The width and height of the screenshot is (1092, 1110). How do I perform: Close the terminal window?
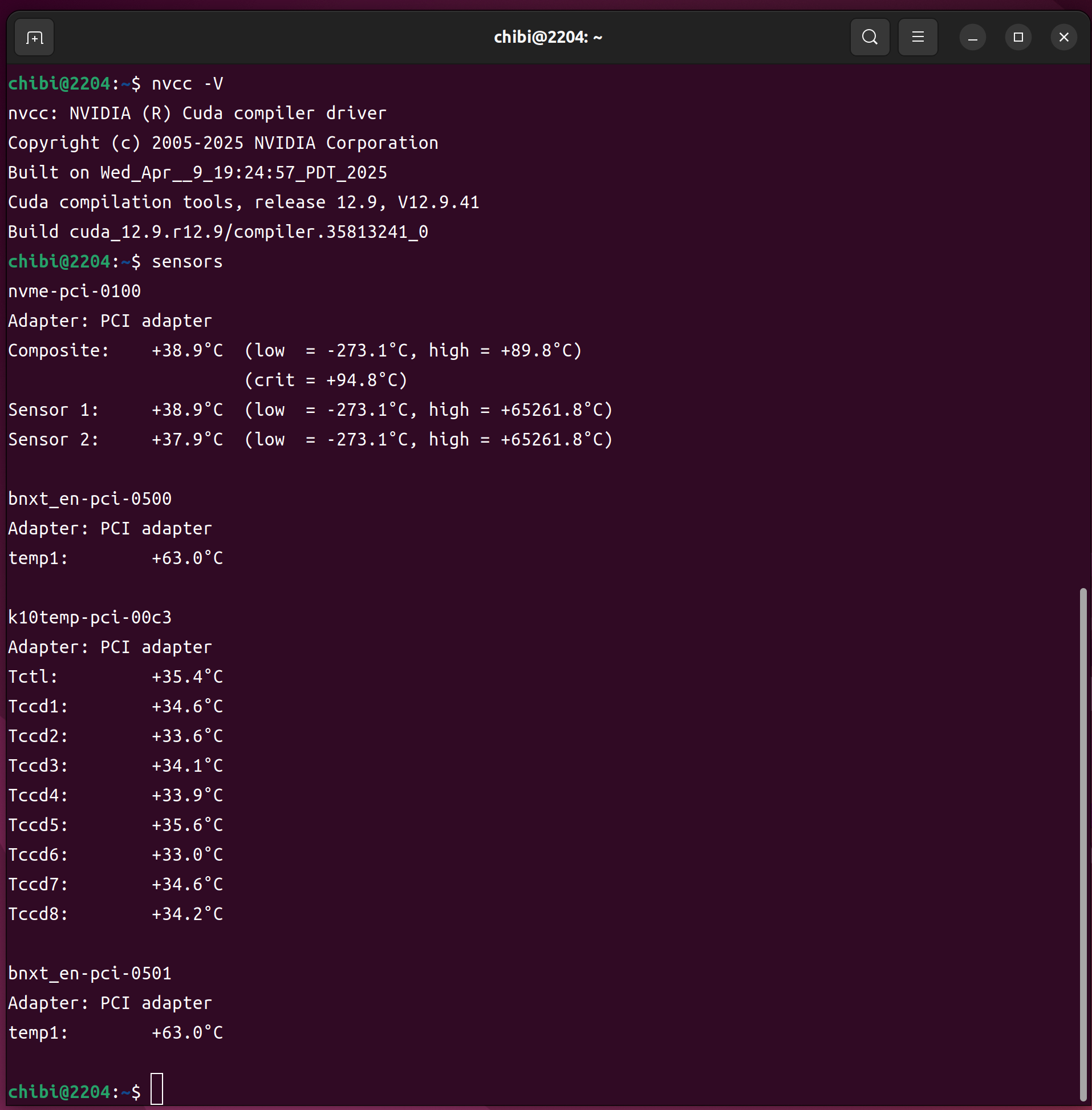coord(1063,38)
